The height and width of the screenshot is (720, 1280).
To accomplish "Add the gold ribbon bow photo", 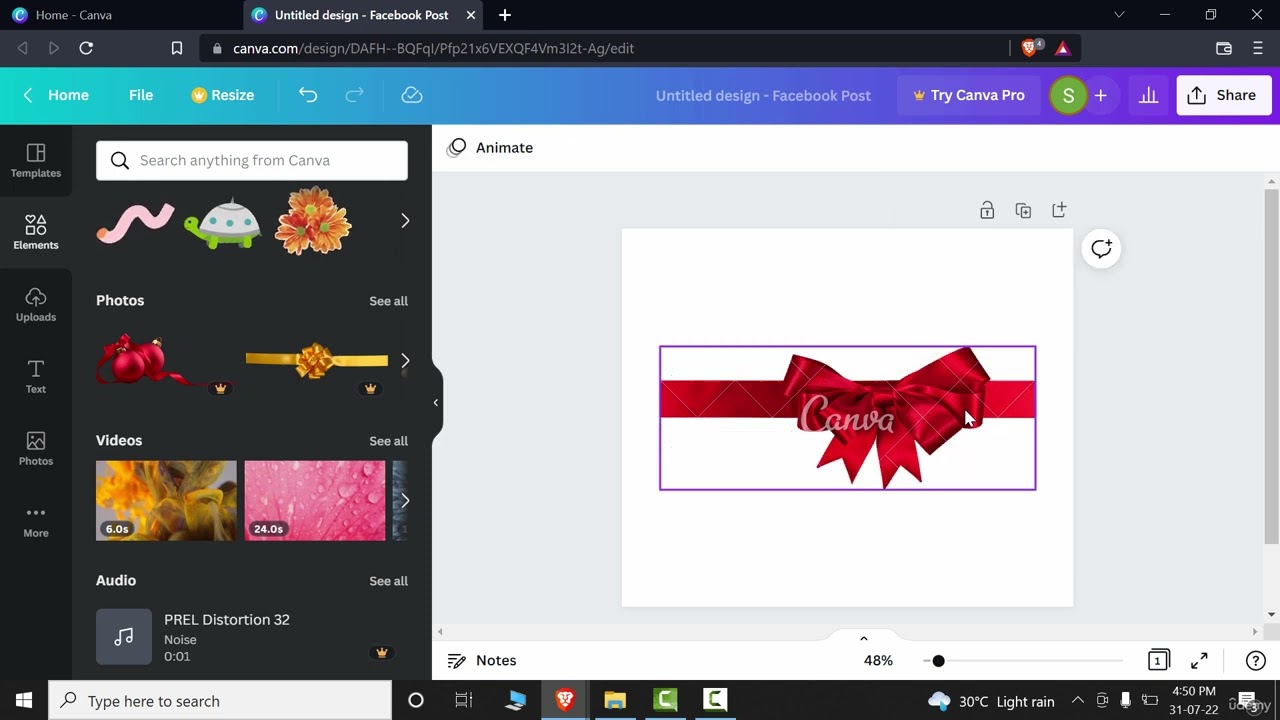I will (x=317, y=361).
